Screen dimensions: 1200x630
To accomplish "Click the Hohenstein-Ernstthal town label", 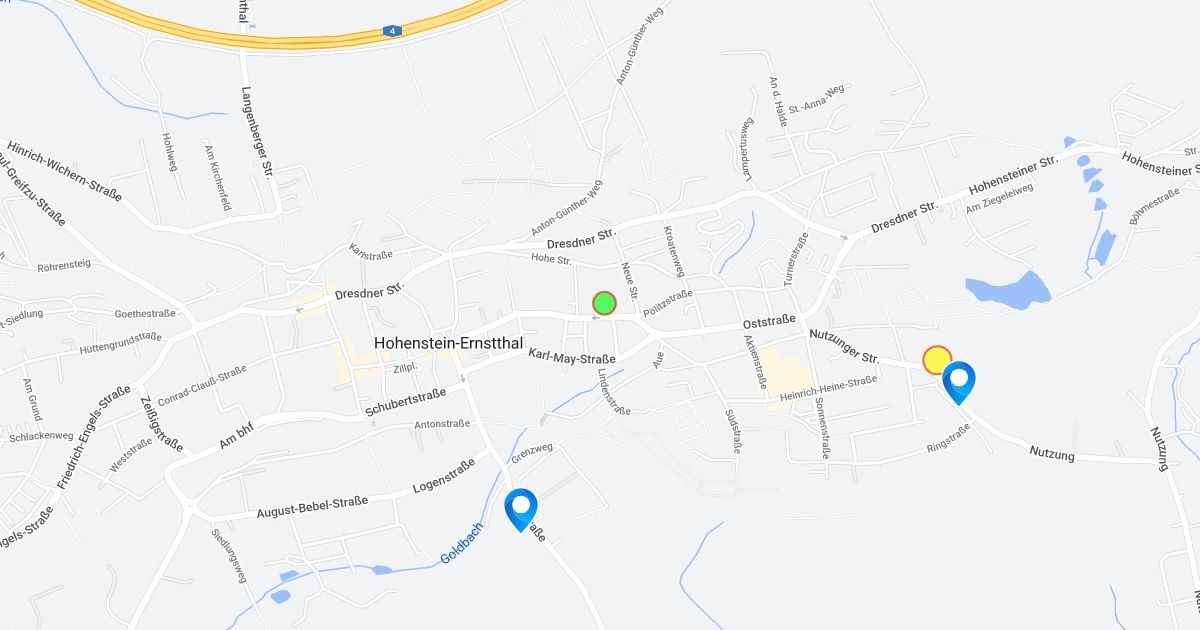I will 448,342.
